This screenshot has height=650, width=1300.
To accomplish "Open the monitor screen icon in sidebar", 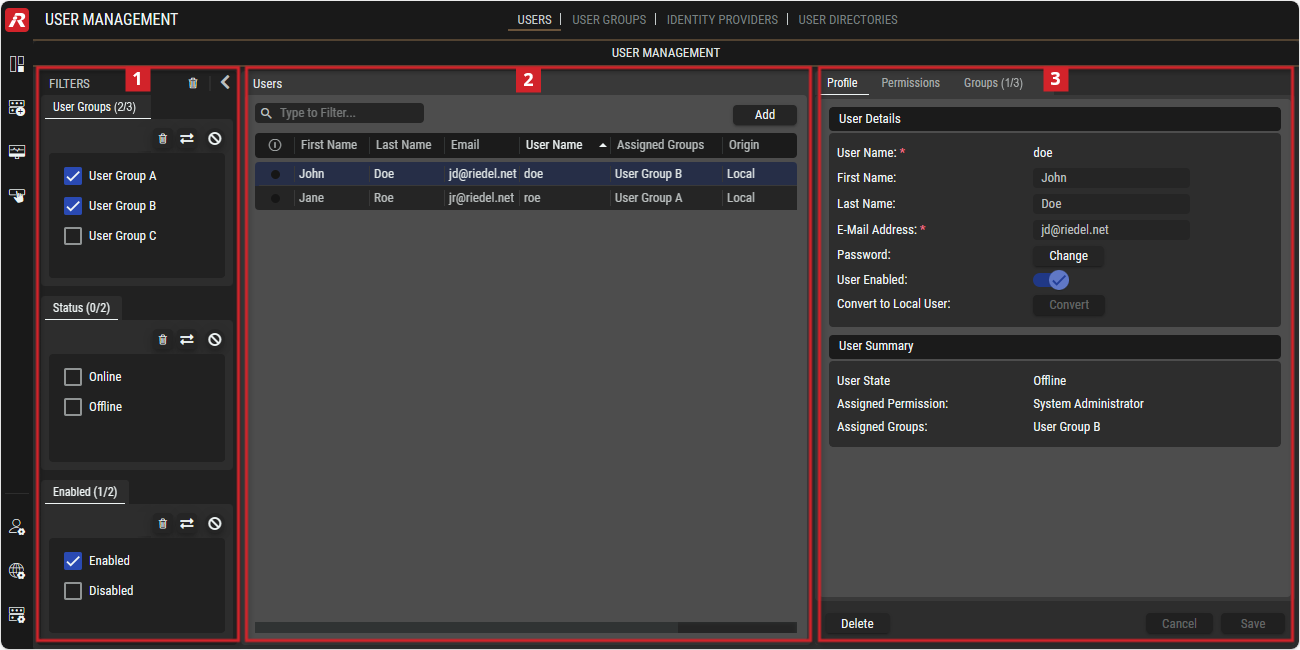I will pyautogui.click(x=17, y=152).
